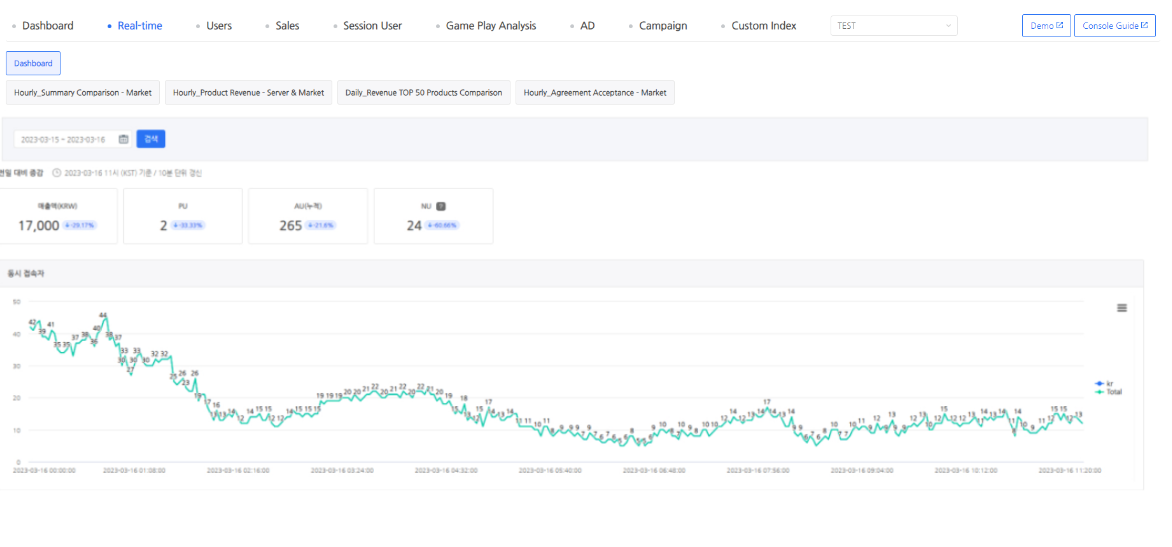Go to the Game Play Analysis tab
This screenshot has width=1172, height=547.
tap(490, 26)
